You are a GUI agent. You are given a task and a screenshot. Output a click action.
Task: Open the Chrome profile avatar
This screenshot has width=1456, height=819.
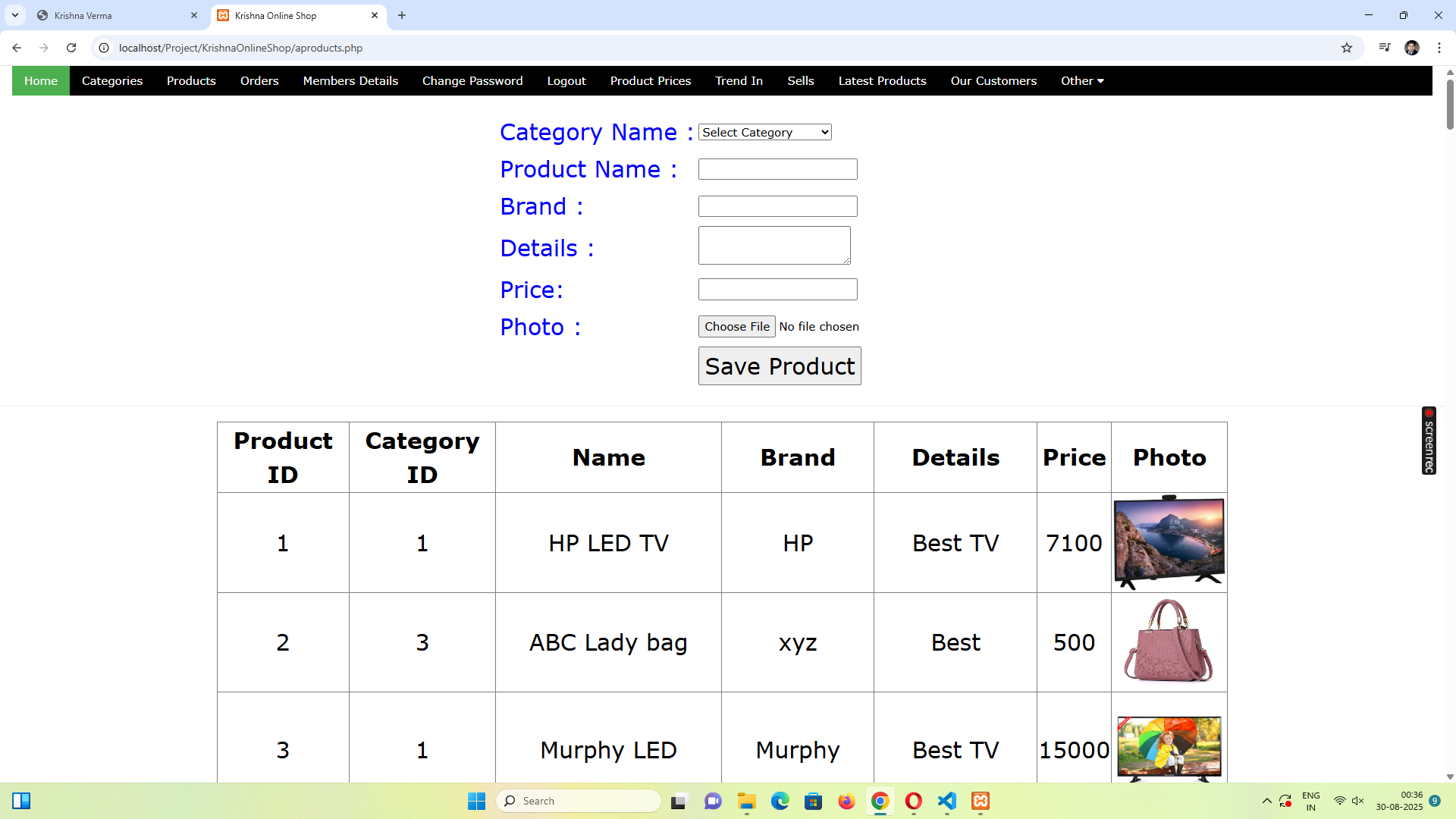(x=1412, y=48)
